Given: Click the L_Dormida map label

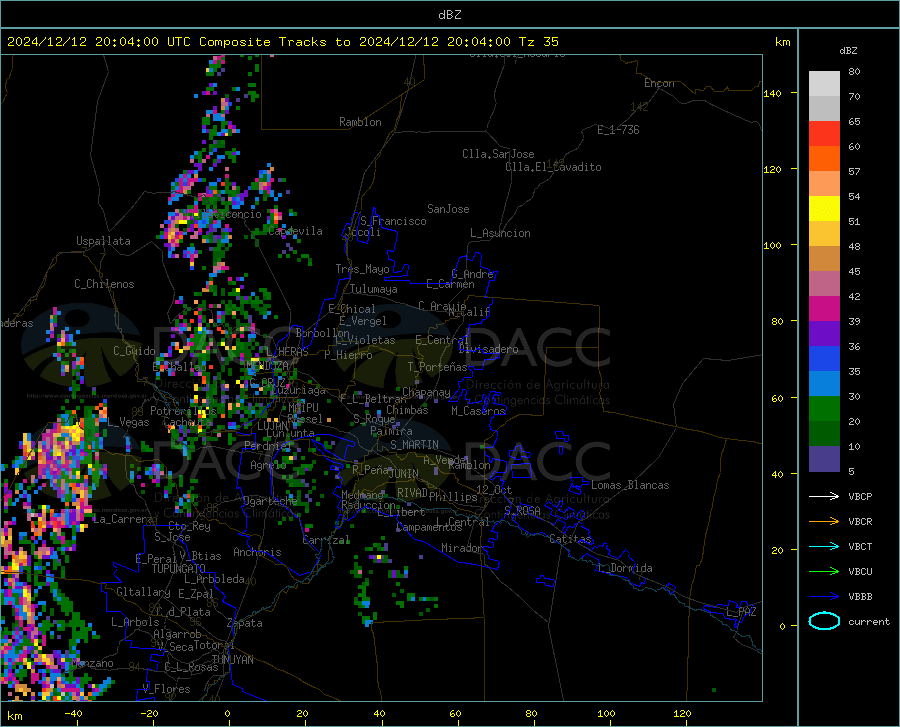Looking at the screenshot, I should point(624,568).
